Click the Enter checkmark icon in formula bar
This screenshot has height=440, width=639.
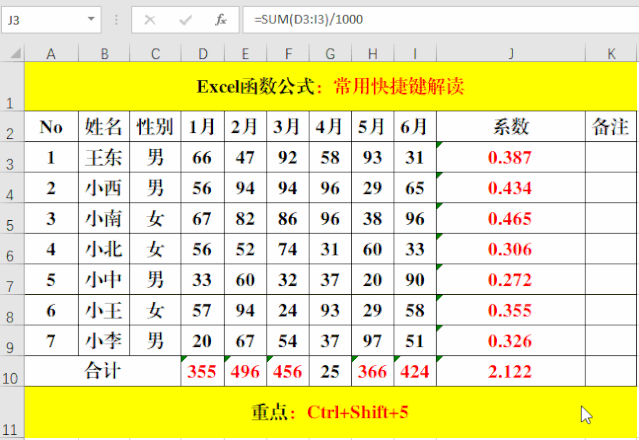[x=185, y=20]
